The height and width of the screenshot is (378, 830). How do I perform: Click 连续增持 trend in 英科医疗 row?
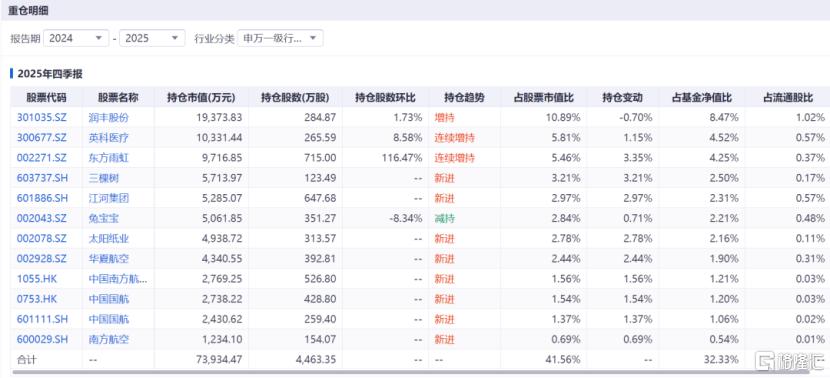point(454,138)
